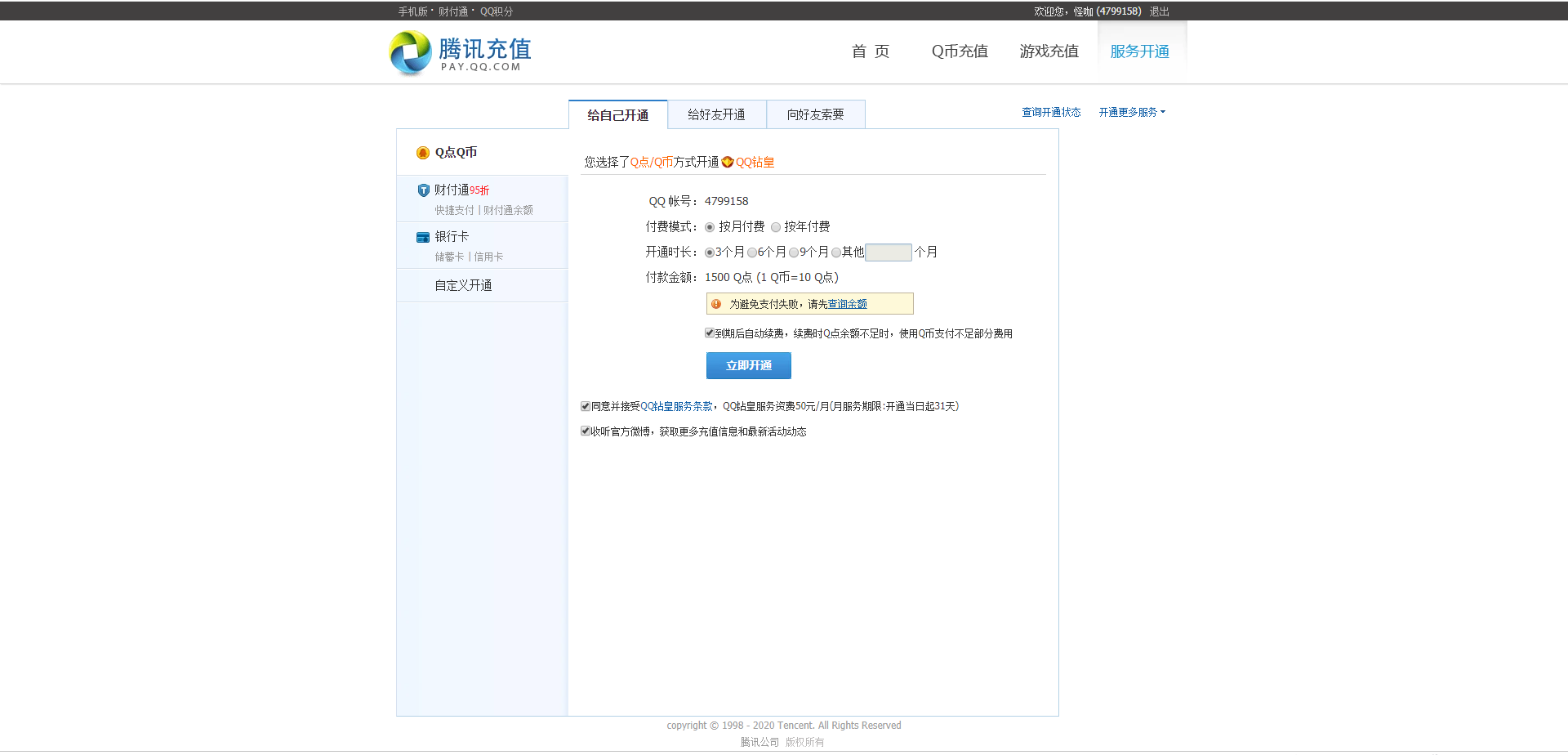Click the 腾讯充值 logo icon
1568x755 pixels.
click(x=410, y=52)
